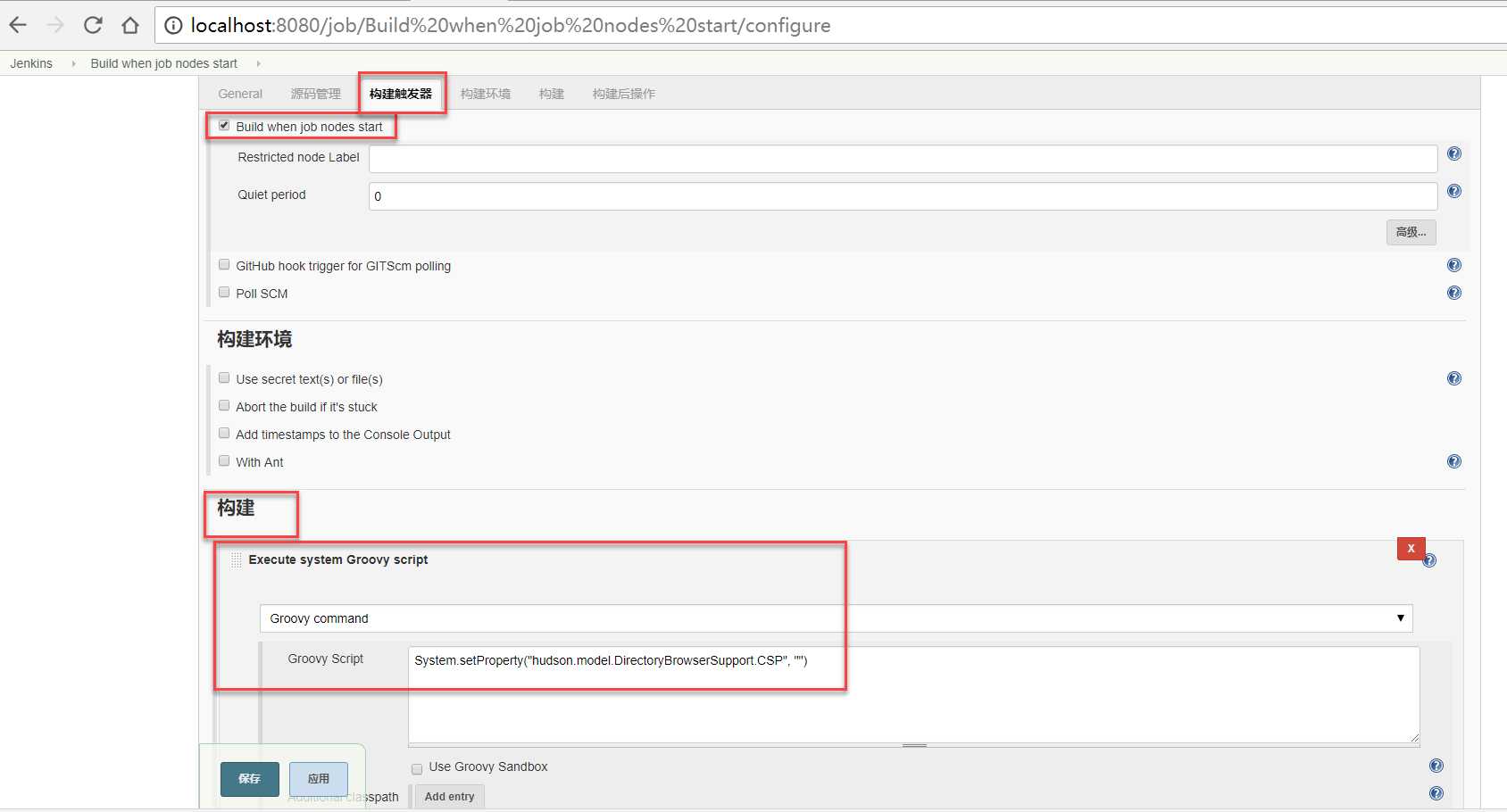
Task: Open Jenkins breadcrumb link
Action: (x=31, y=63)
